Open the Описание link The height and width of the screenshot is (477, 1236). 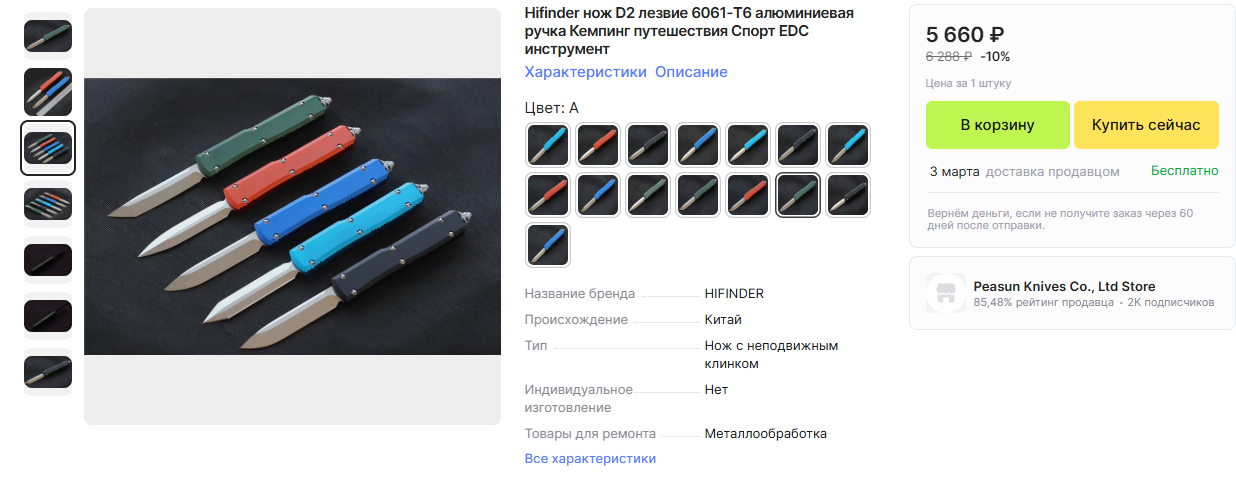(691, 72)
